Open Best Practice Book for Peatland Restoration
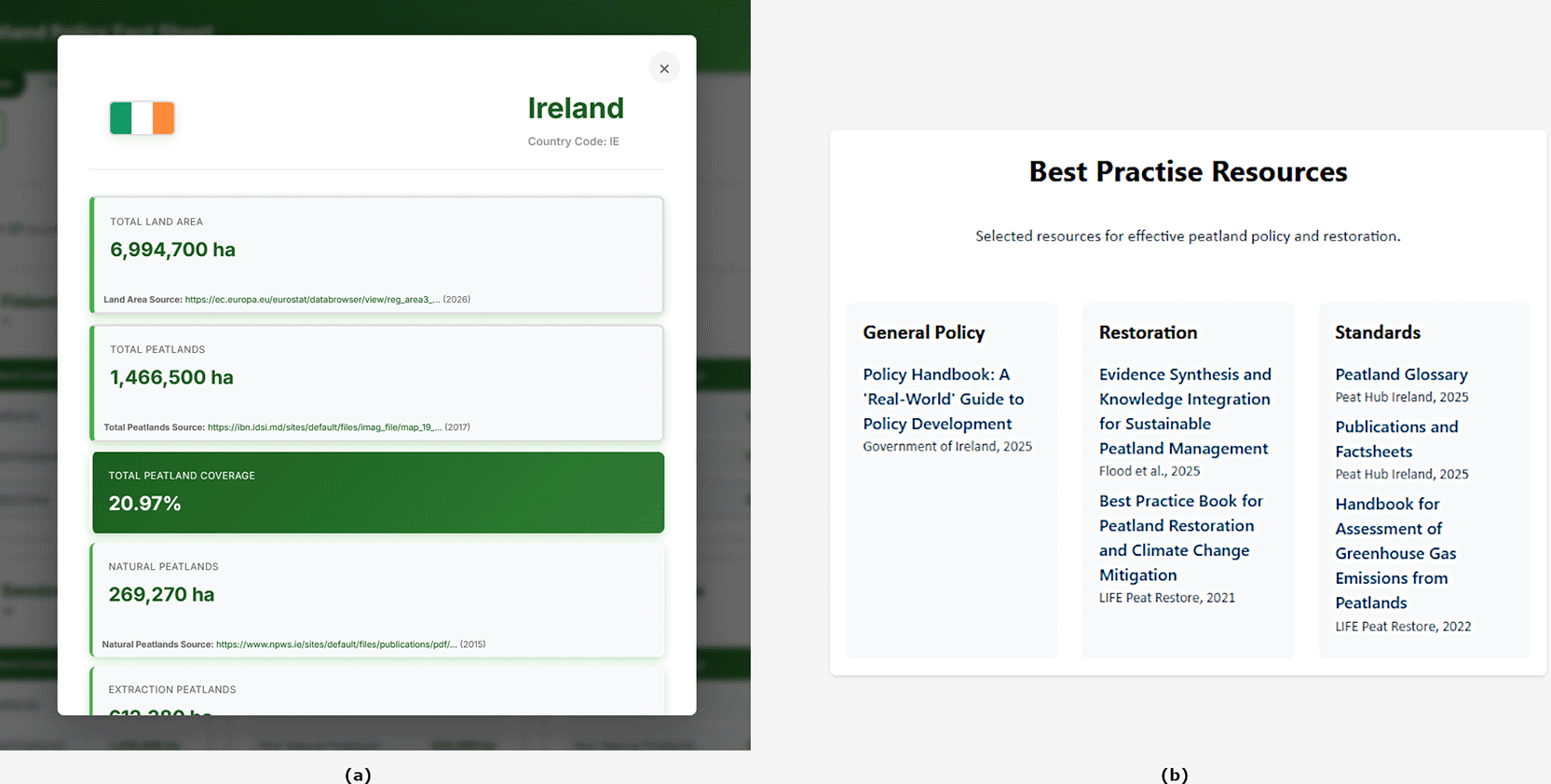 coord(1181,537)
